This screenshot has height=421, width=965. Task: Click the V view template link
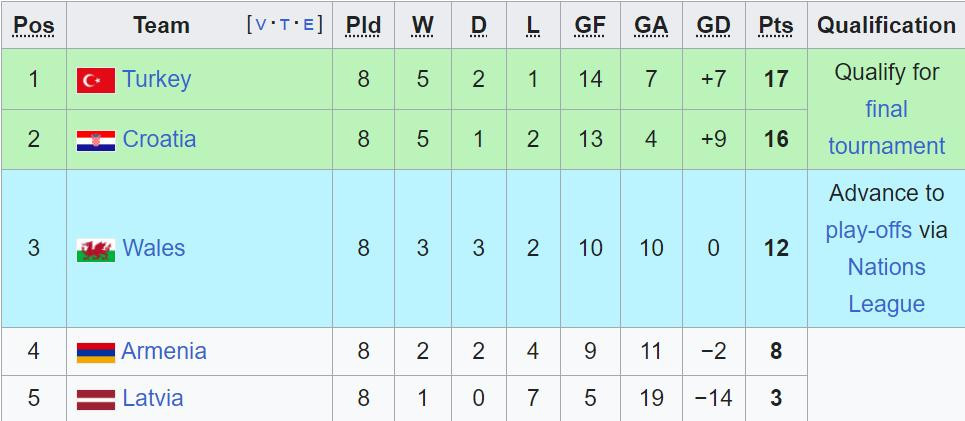click(261, 25)
